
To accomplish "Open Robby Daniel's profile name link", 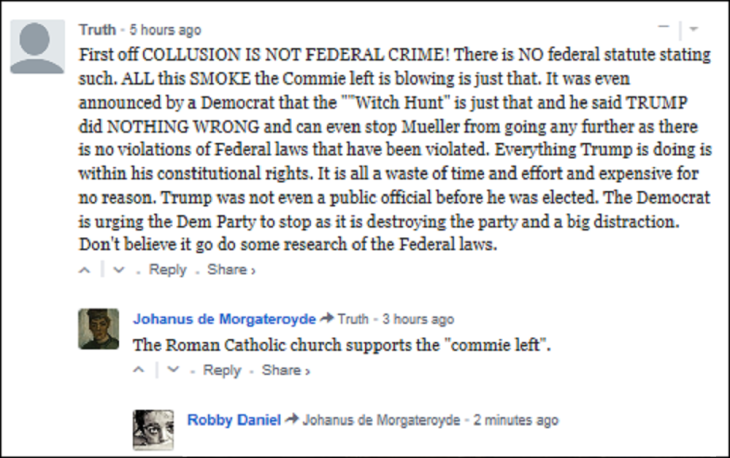I will pyautogui.click(x=233, y=420).
